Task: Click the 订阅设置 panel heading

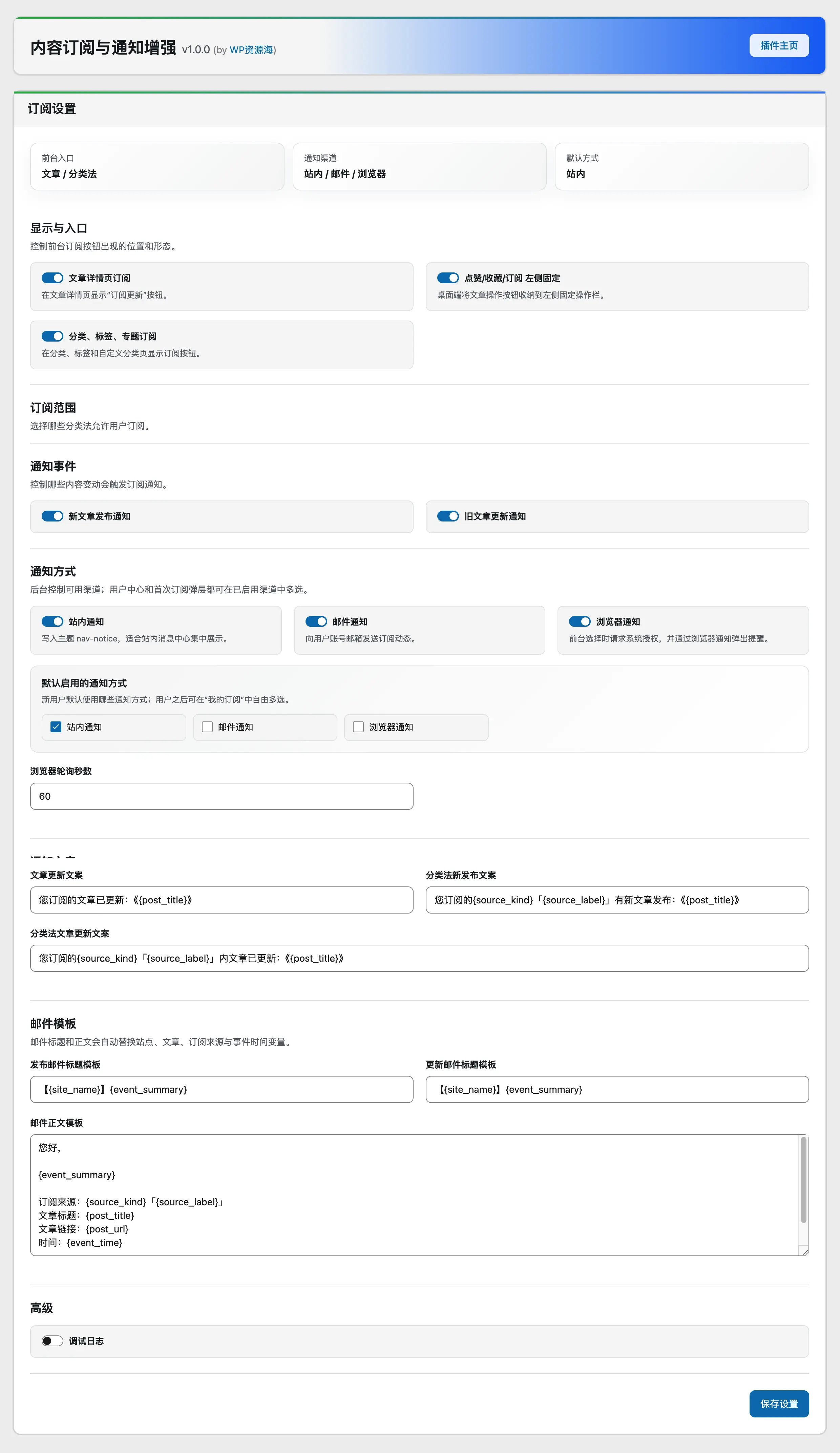Action: tap(52, 109)
